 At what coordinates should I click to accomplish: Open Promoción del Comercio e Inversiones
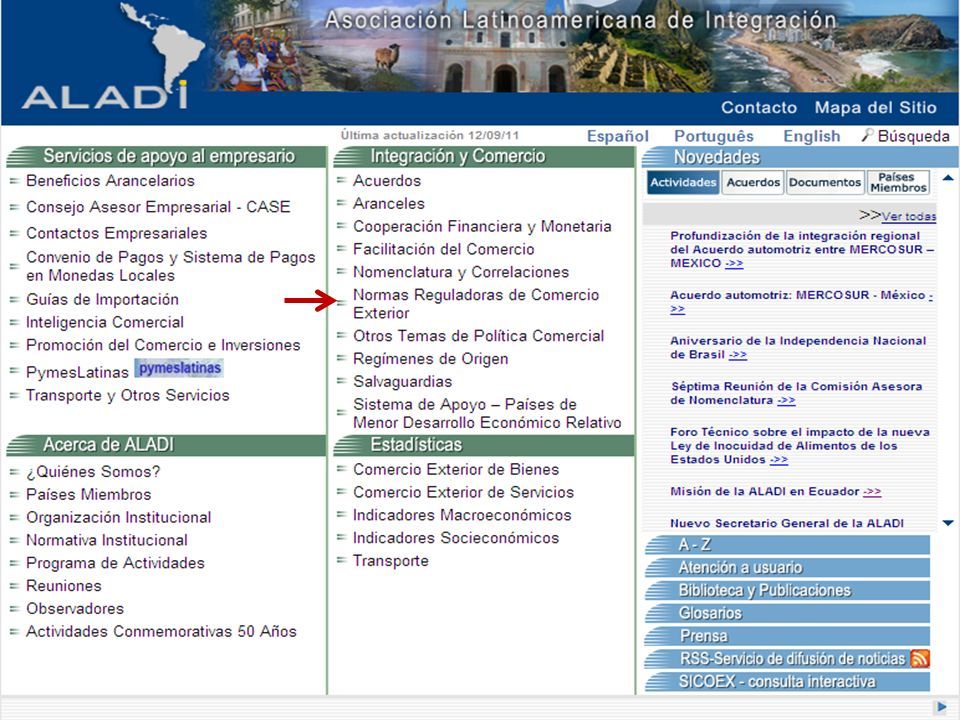click(x=163, y=345)
